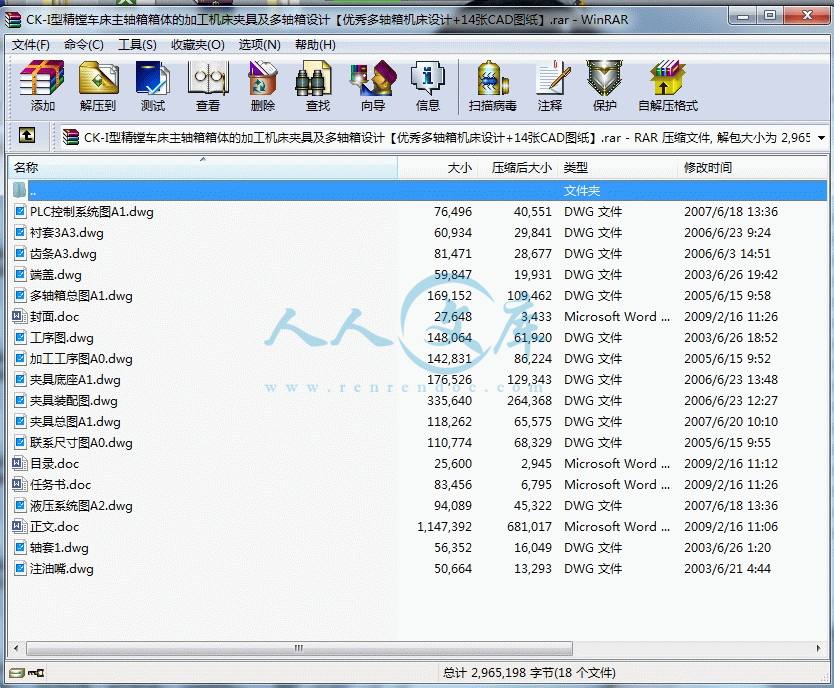834x688 pixels.
Task: Select file 轴套1.dwg
Action: 59,548
